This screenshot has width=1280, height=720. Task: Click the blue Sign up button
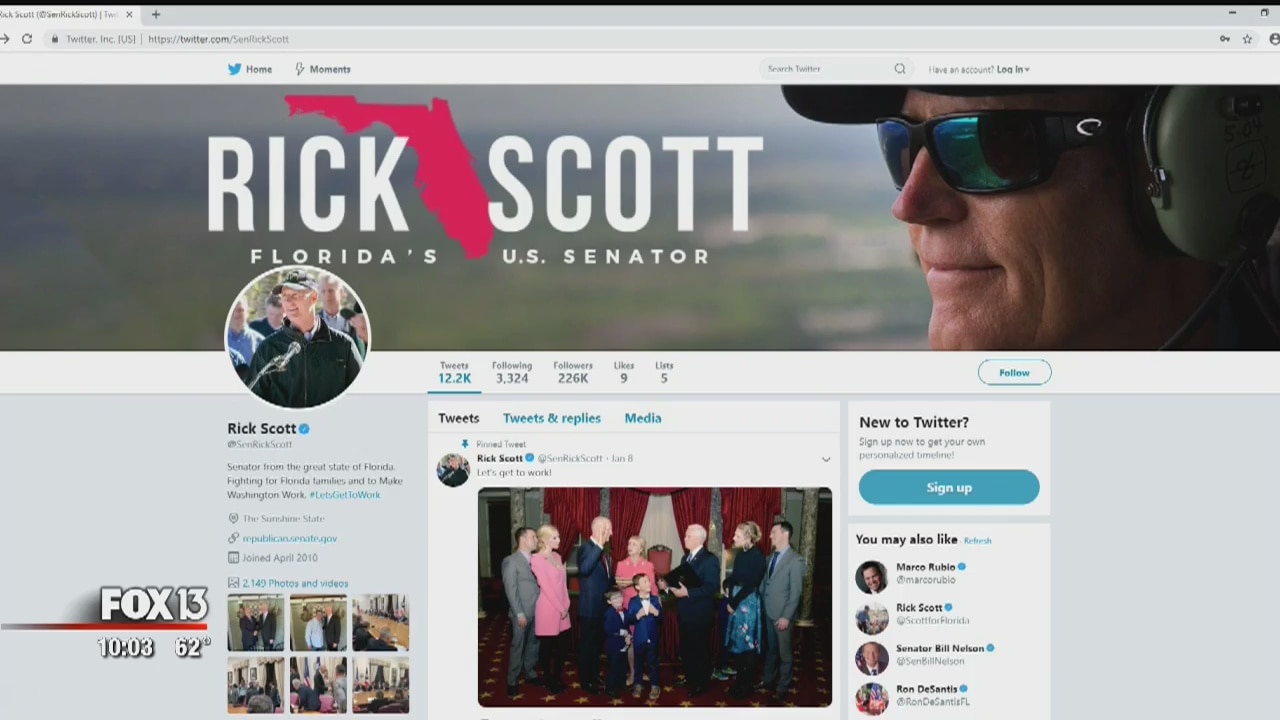948,487
